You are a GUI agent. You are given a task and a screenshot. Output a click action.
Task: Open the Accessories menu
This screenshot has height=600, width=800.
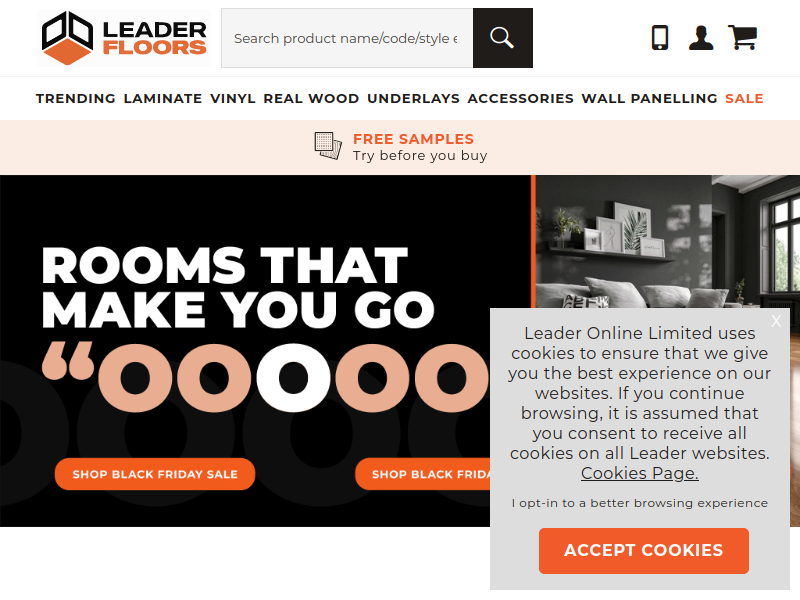(x=520, y=98)
